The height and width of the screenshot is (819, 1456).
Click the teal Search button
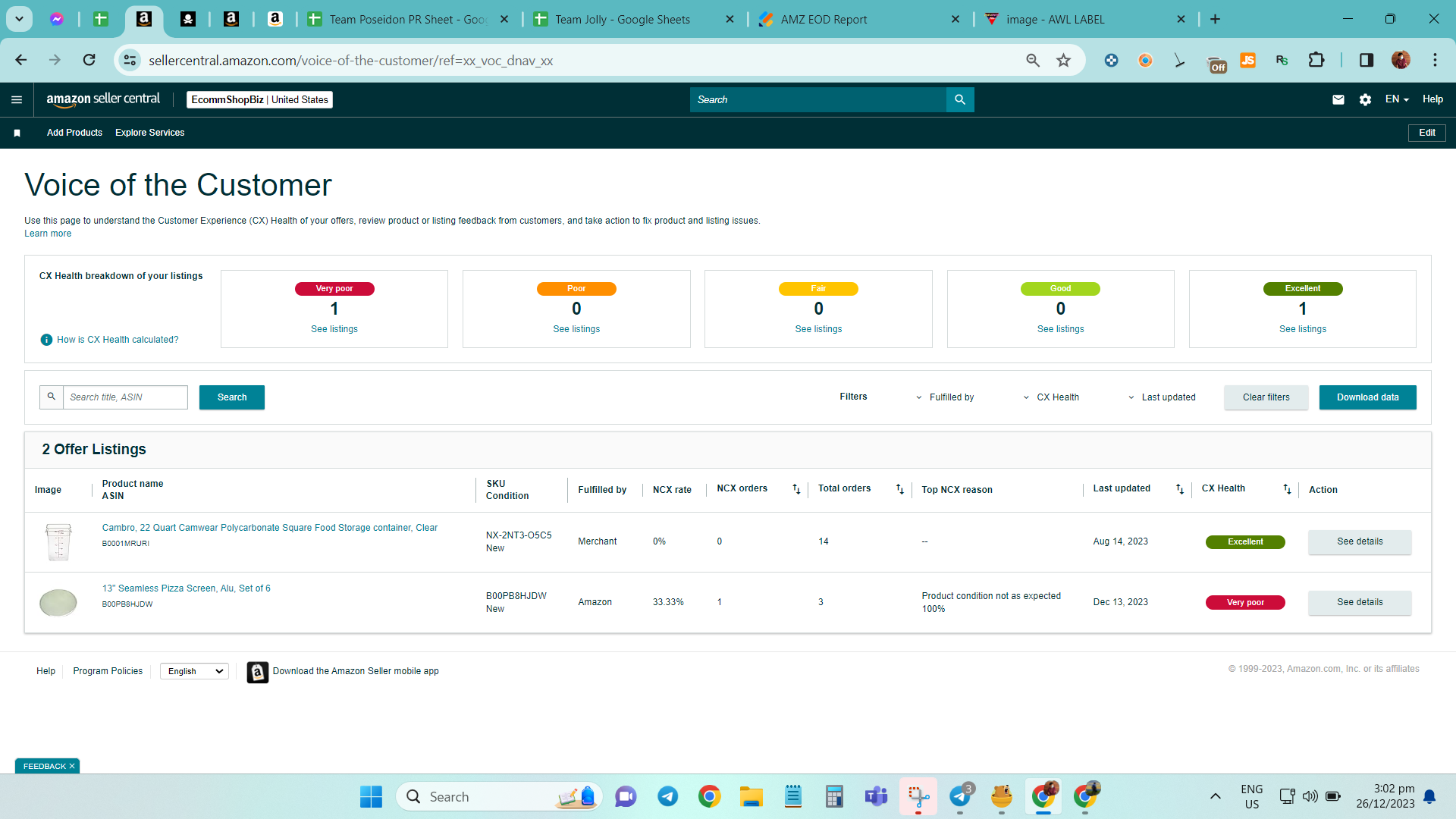(x=232, y=397)
